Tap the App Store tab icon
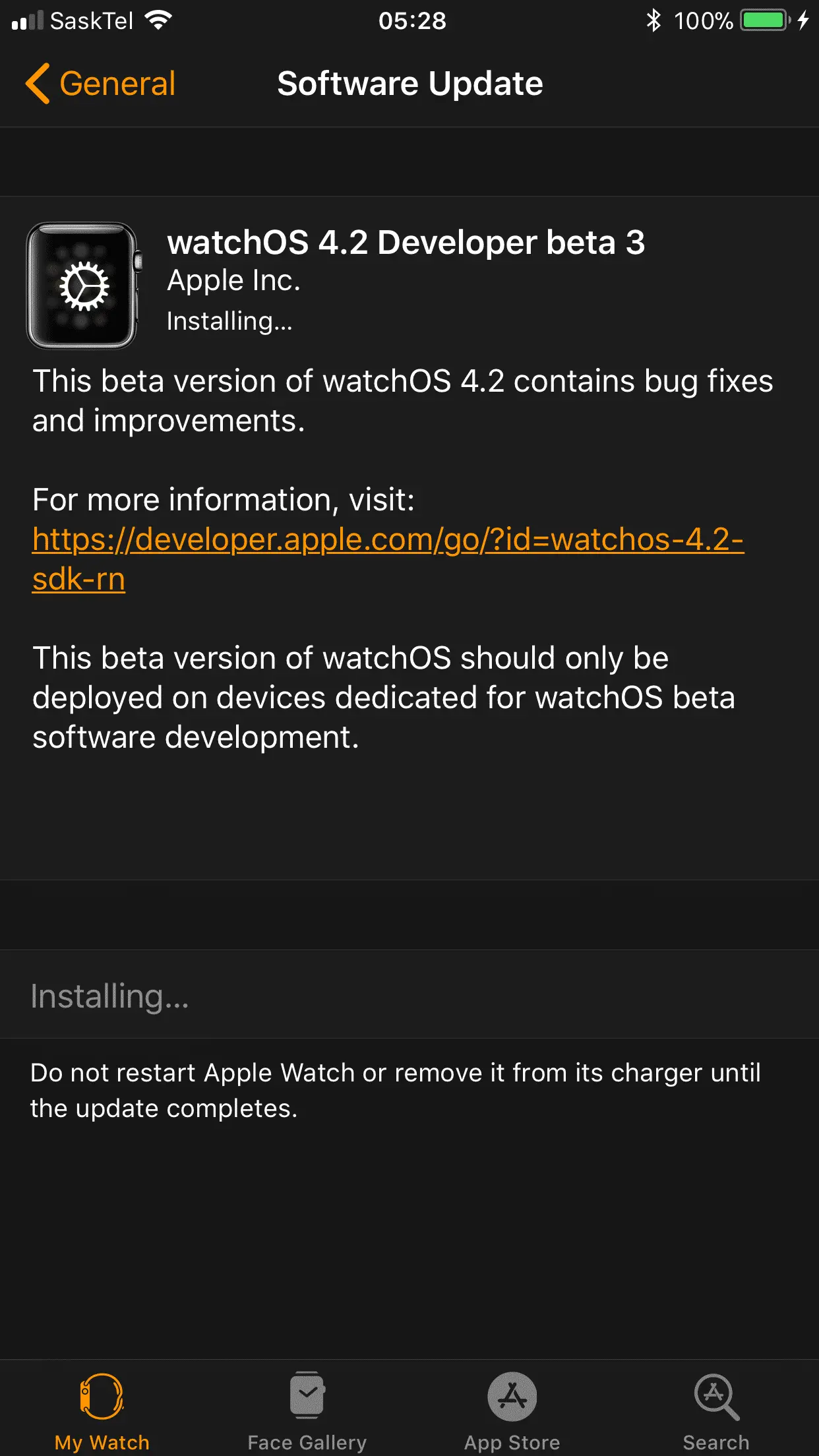 (512, 1395)
